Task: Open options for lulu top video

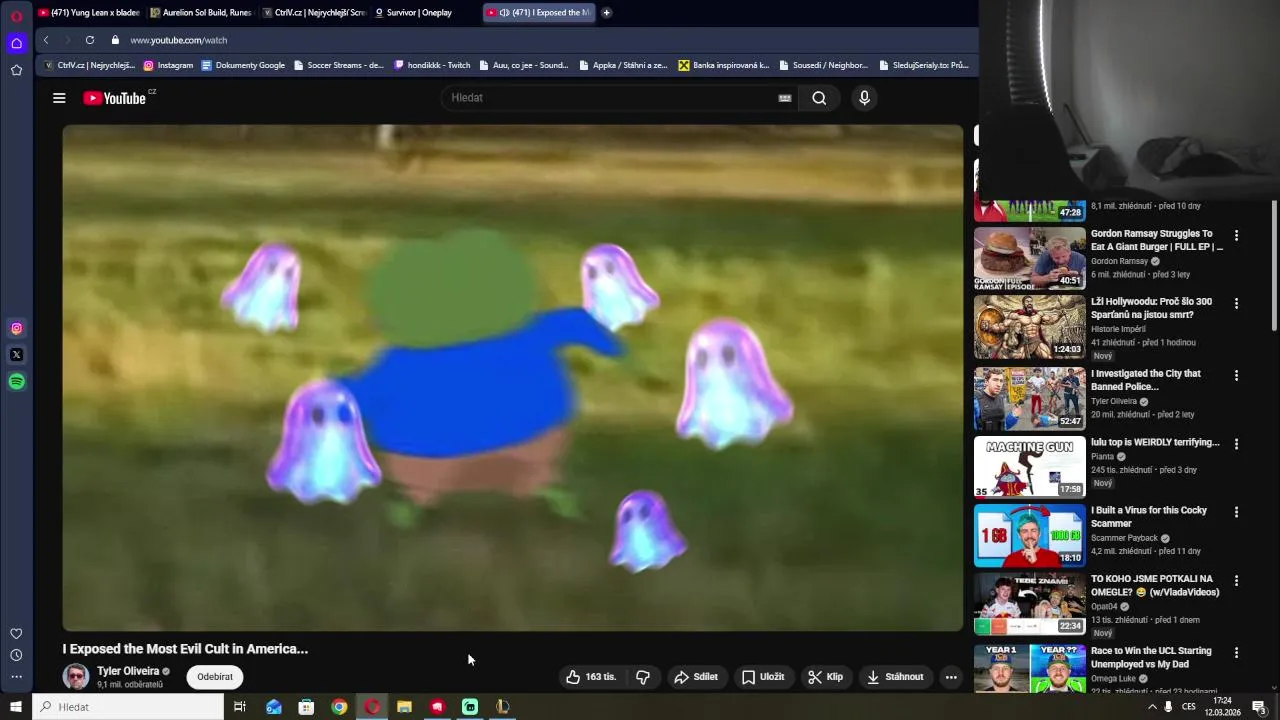Action: click(1236, 444)
